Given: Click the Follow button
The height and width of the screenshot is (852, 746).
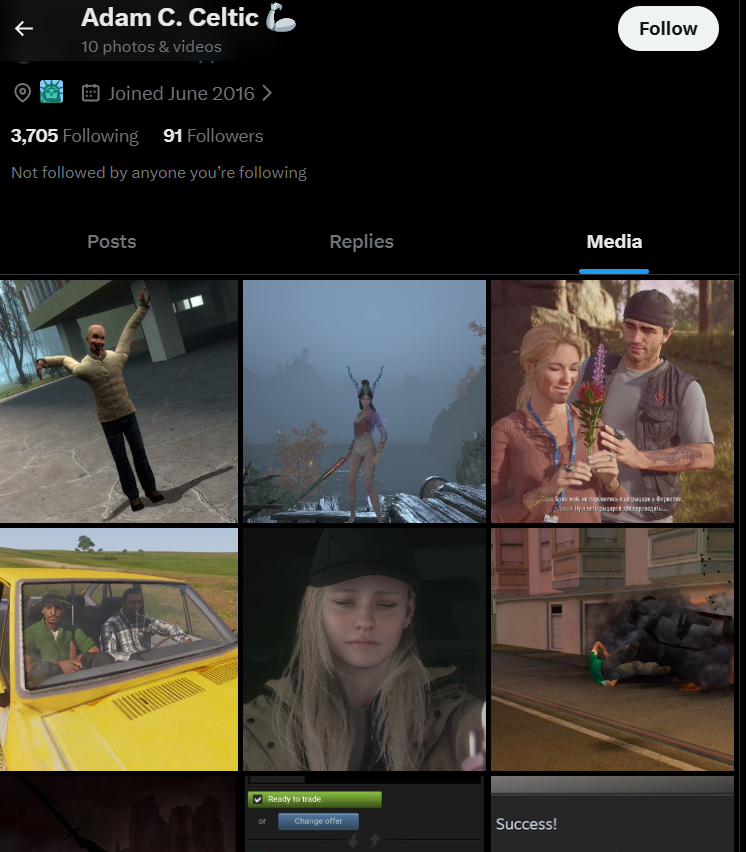Looking at the screenshot, I should 668,29.
